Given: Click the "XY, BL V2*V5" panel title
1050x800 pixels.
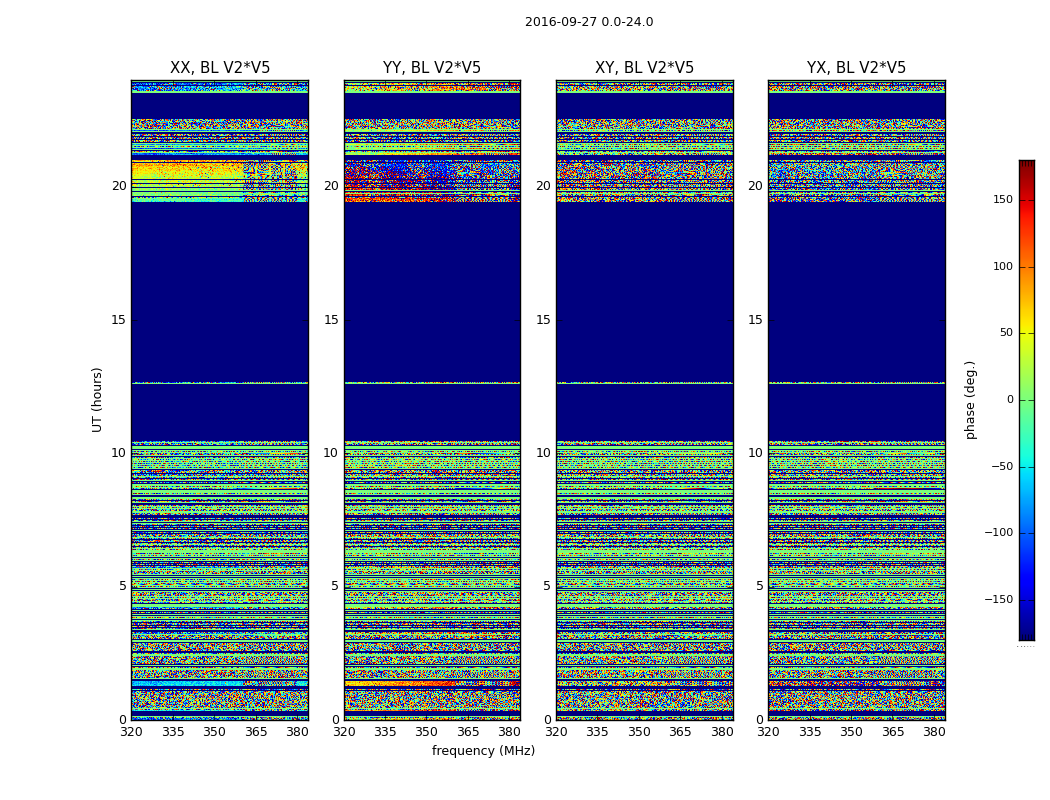Looking at the screenshot, I should point(644,68).
